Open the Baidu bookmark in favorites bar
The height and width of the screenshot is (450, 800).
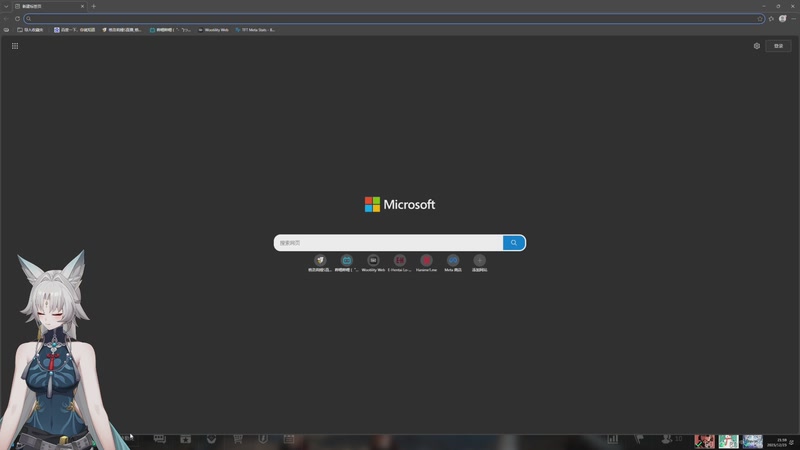tap(74, 30)
